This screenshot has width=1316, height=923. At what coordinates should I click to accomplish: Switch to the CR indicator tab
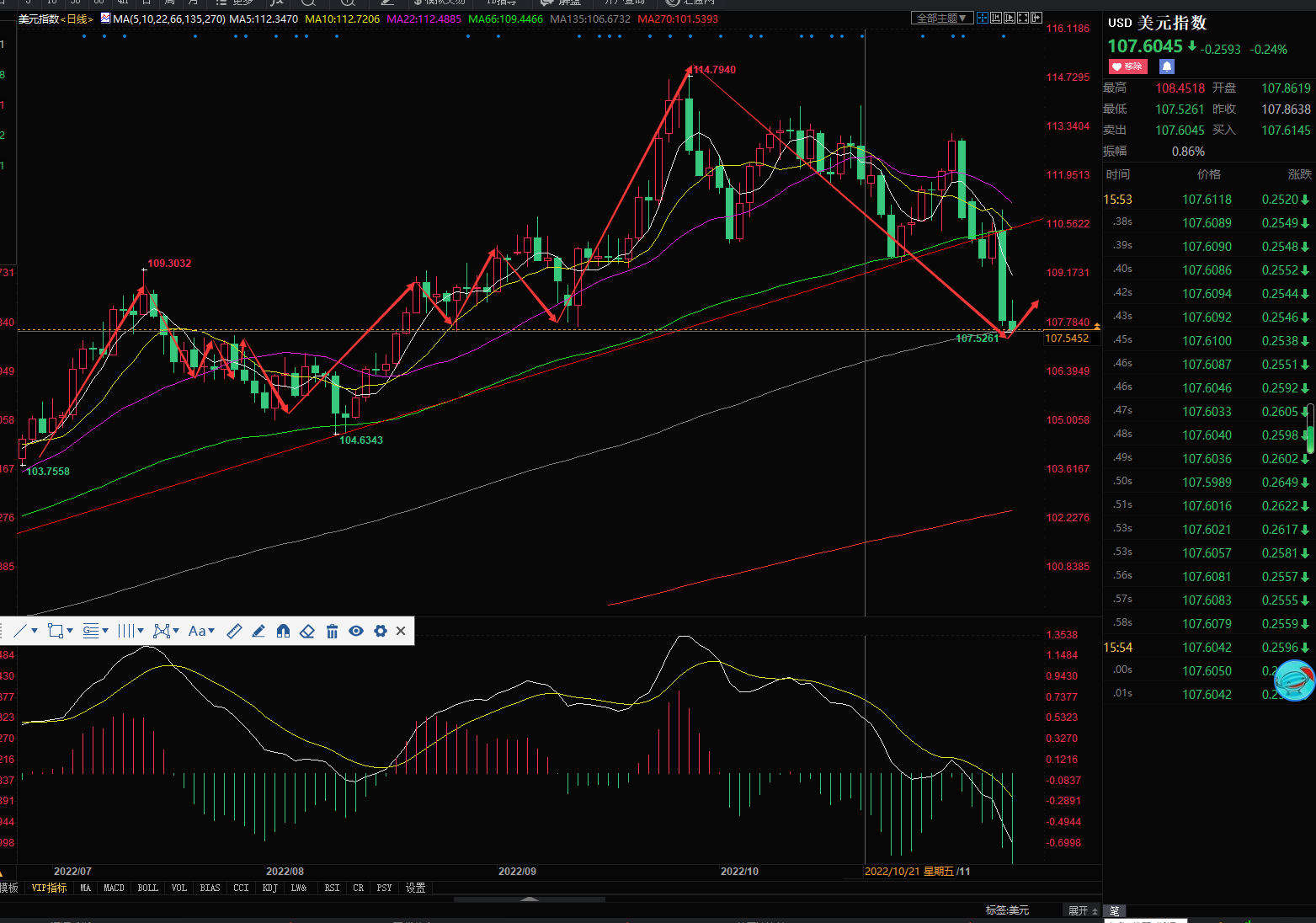(359, 888)
